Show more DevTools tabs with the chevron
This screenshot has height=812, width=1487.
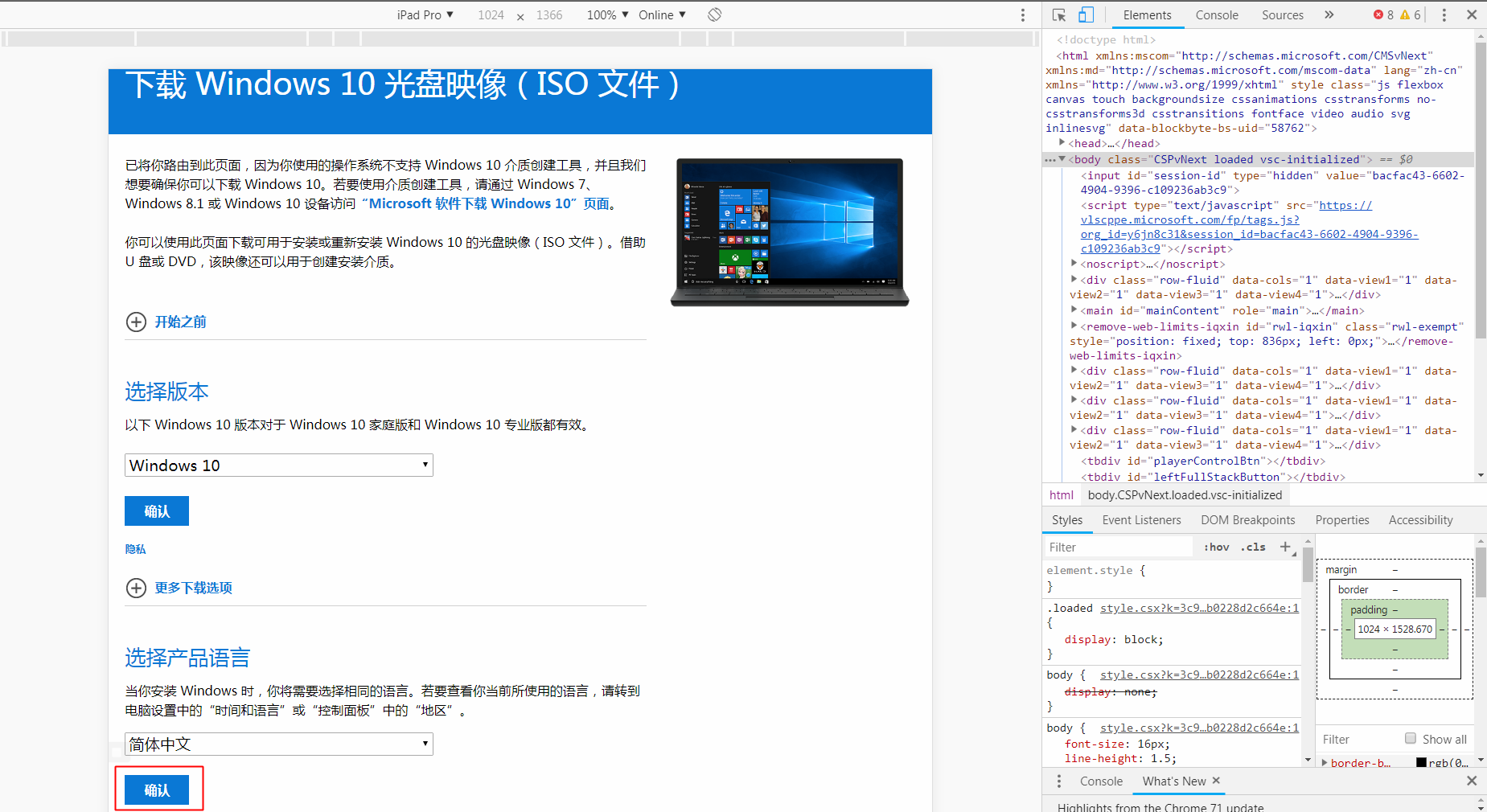tap(1329, 14)
